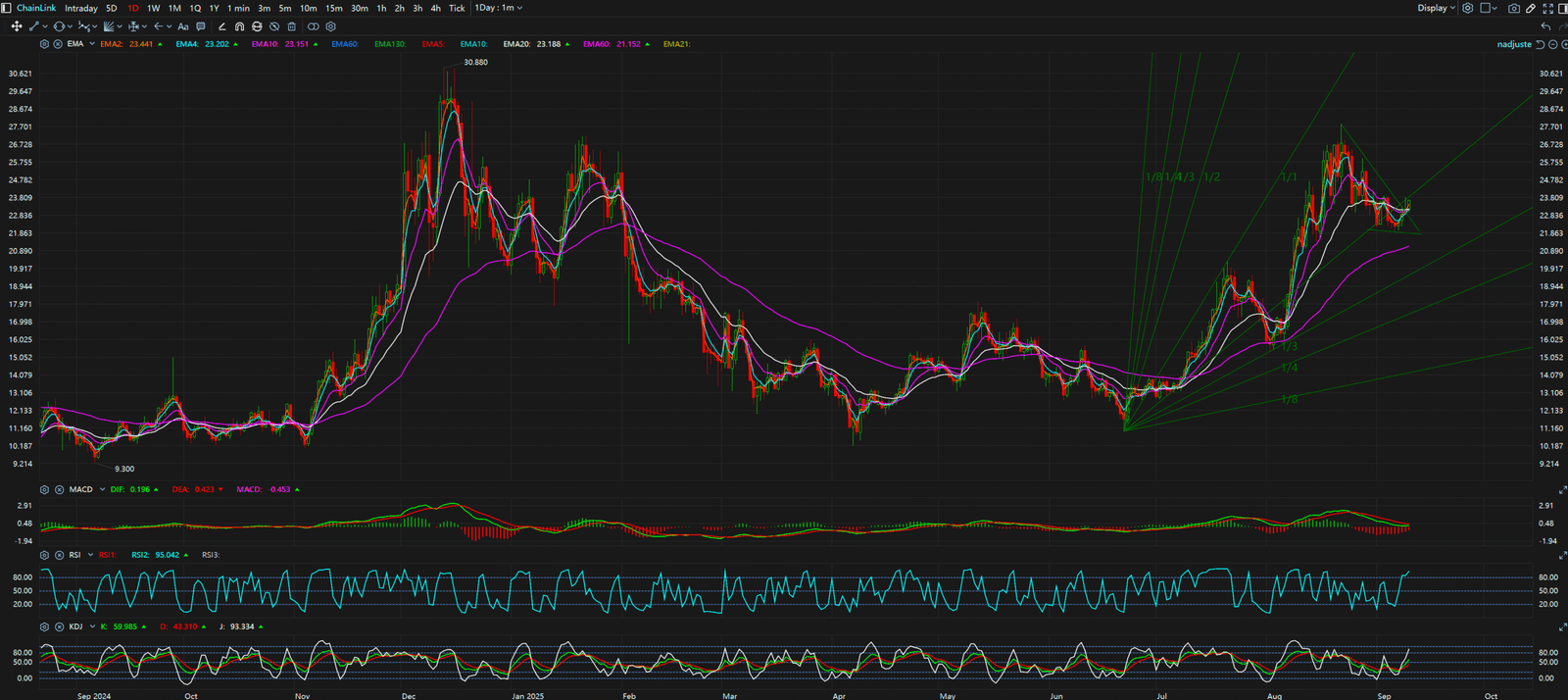This screenshot has height=700, width=1568.
Task: Select the circle shape drawing tool
Action: [59, 26]
